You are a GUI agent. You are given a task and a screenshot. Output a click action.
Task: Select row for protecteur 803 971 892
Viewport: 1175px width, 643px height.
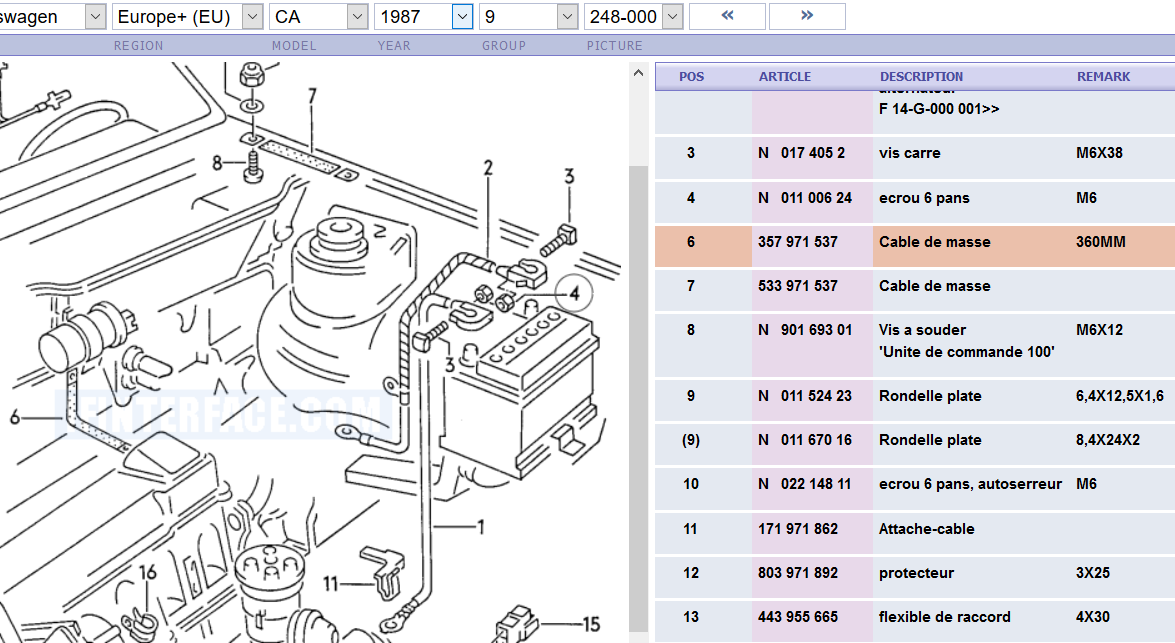point(914,573)
